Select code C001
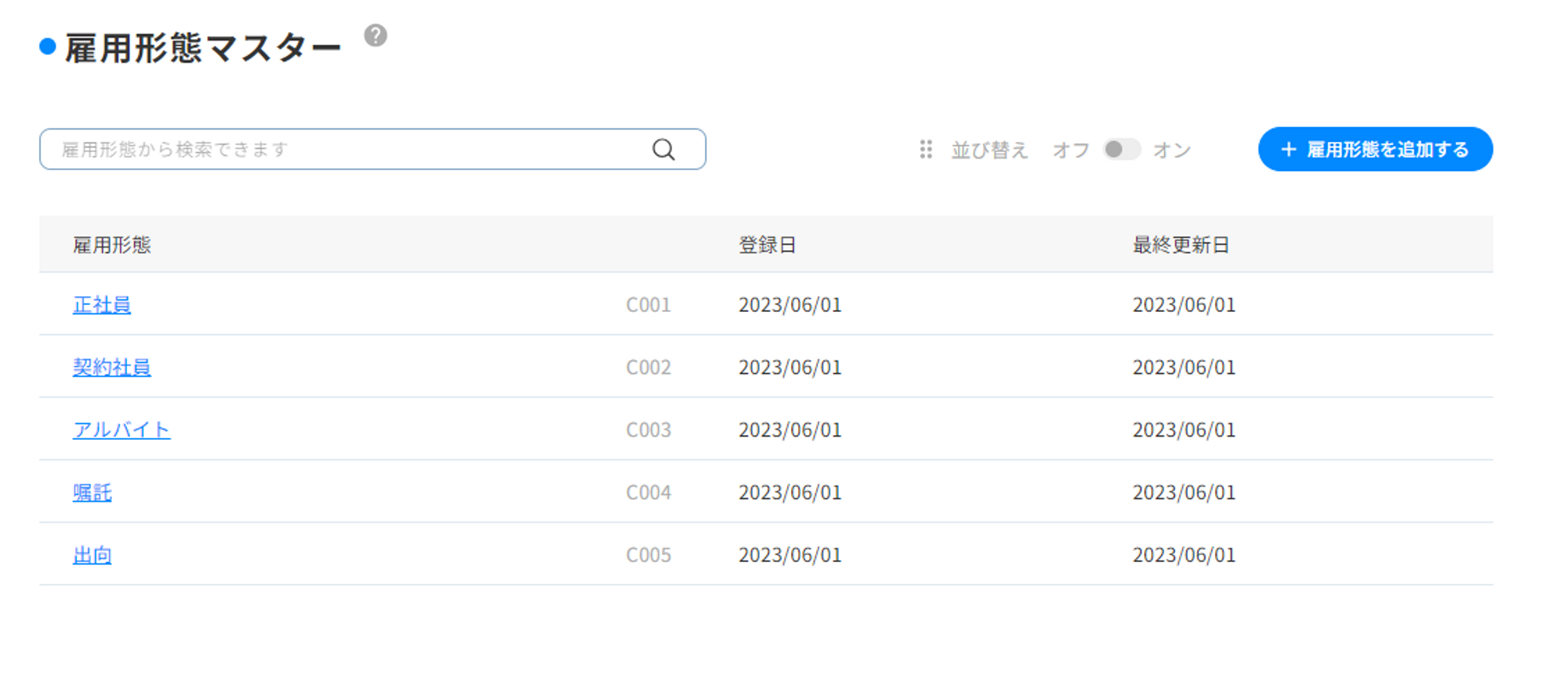 pos(648,305)
